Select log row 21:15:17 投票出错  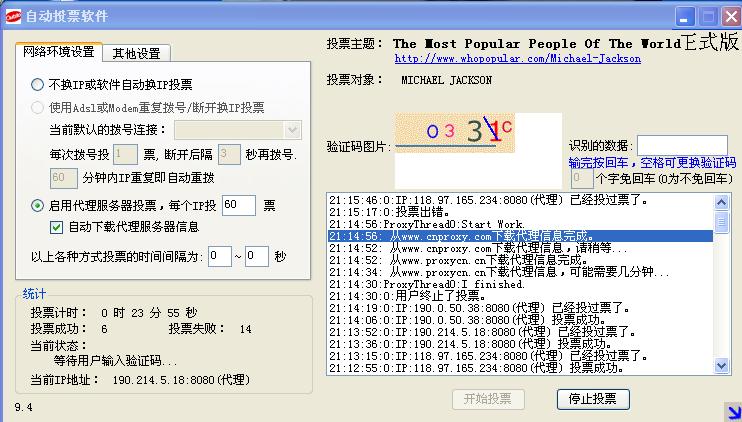pyautogui.click(x=521, y=212)
